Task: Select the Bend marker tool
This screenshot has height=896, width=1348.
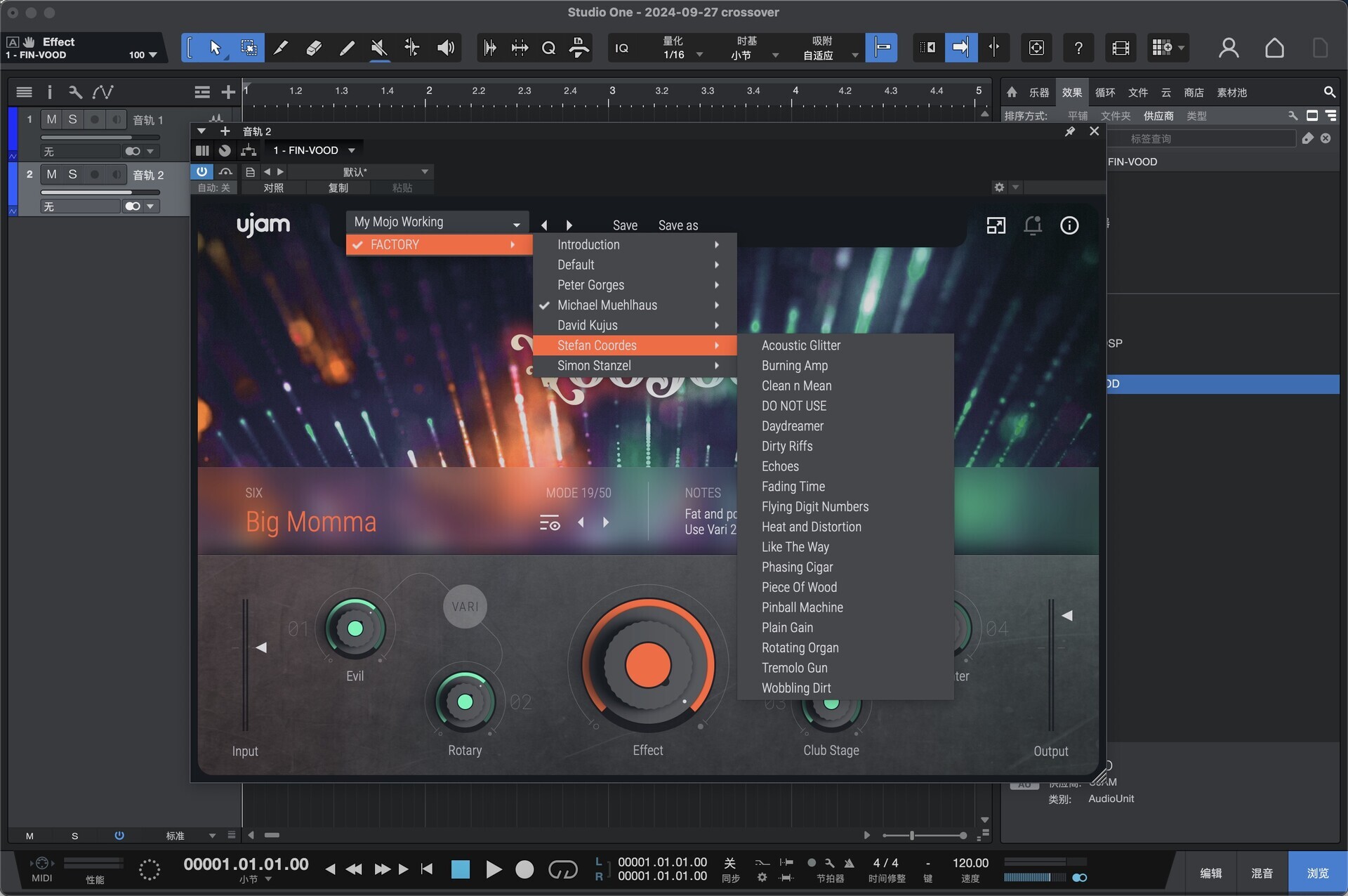Action: [412, 48]
